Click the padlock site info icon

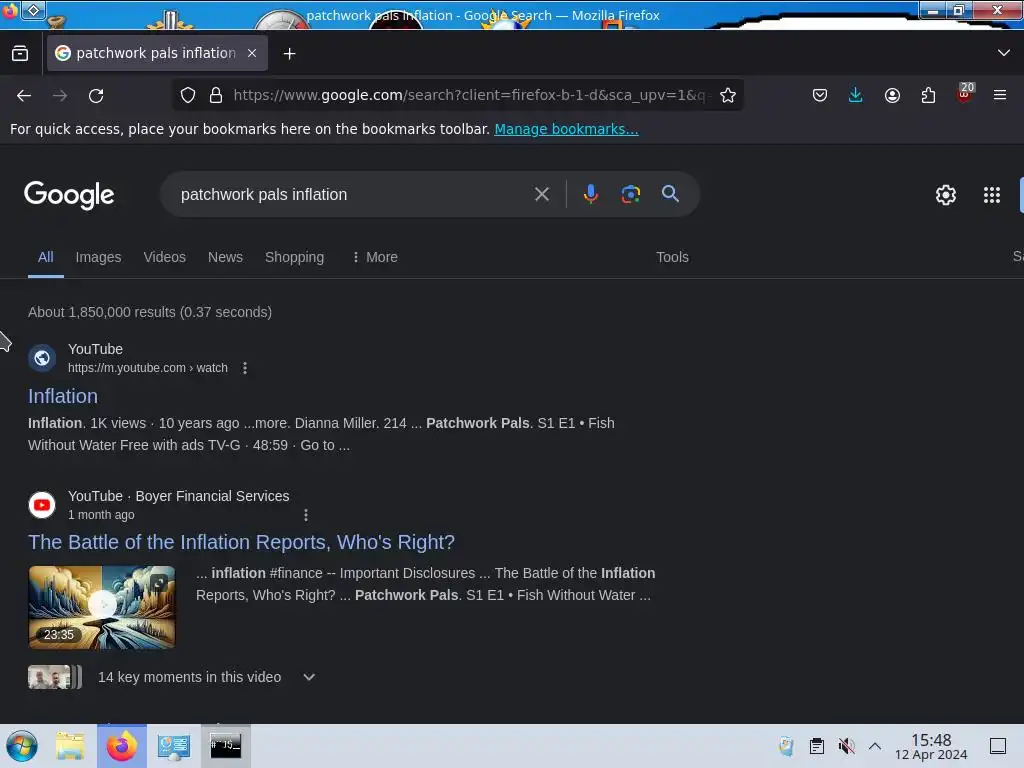click(216, 95)
